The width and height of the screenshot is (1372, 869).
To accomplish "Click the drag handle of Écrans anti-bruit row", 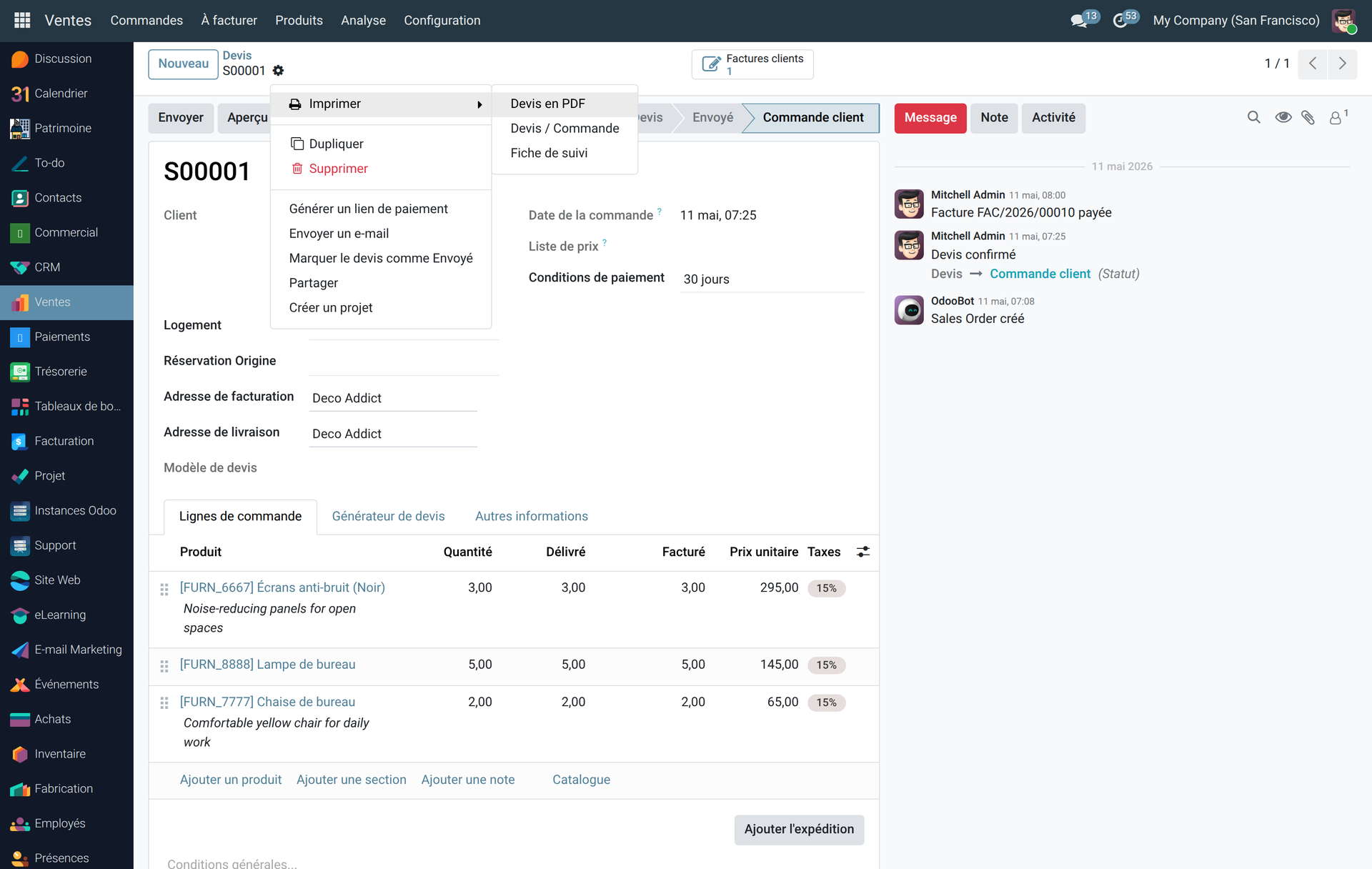I will click(x=164, y=589).
